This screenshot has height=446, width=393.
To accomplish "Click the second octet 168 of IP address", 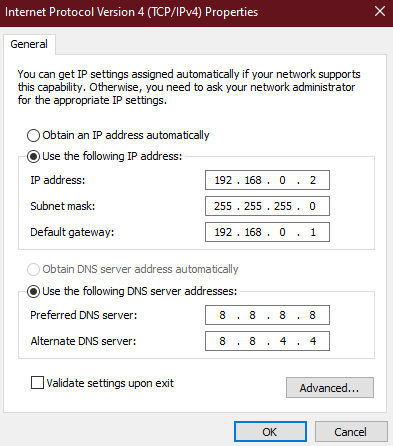I will pos(253,180).
